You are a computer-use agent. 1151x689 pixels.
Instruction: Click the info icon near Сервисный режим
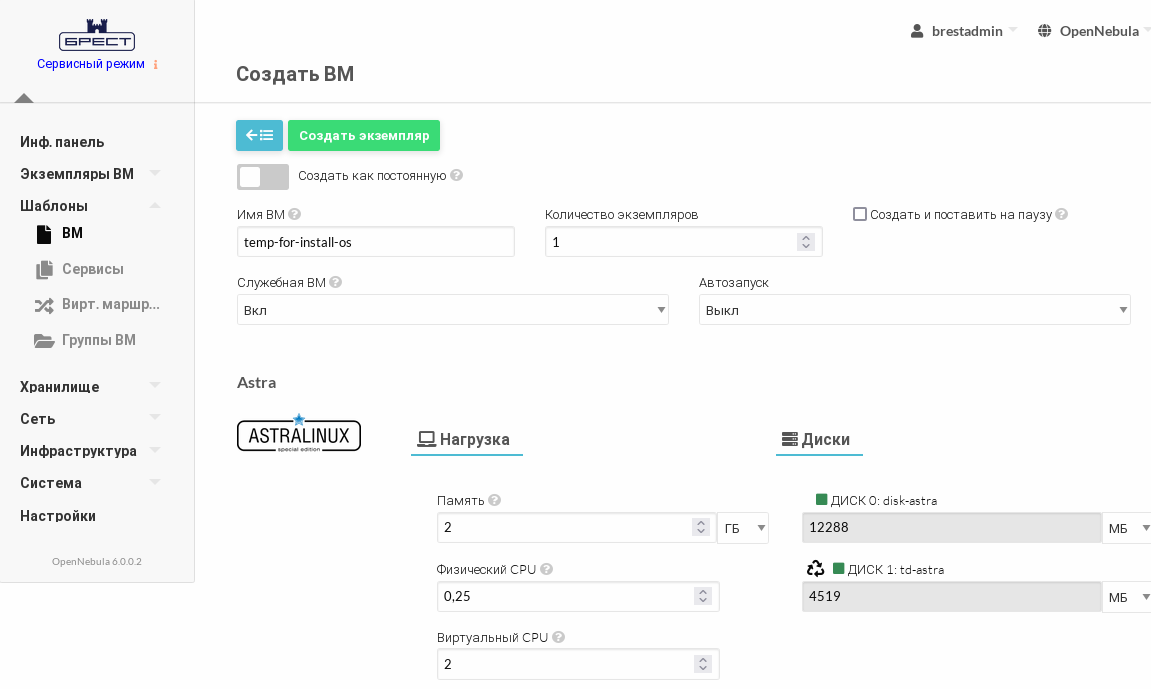[156, 64]
